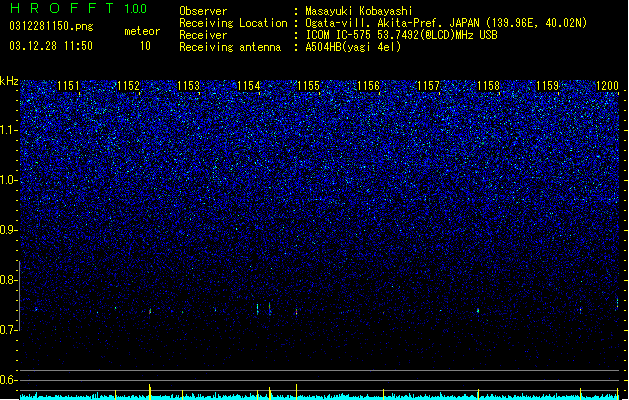Click the 0.6 kHz frequency label
Screen dimensions: 629x400
pyautogui.click(x=9, y=380)
